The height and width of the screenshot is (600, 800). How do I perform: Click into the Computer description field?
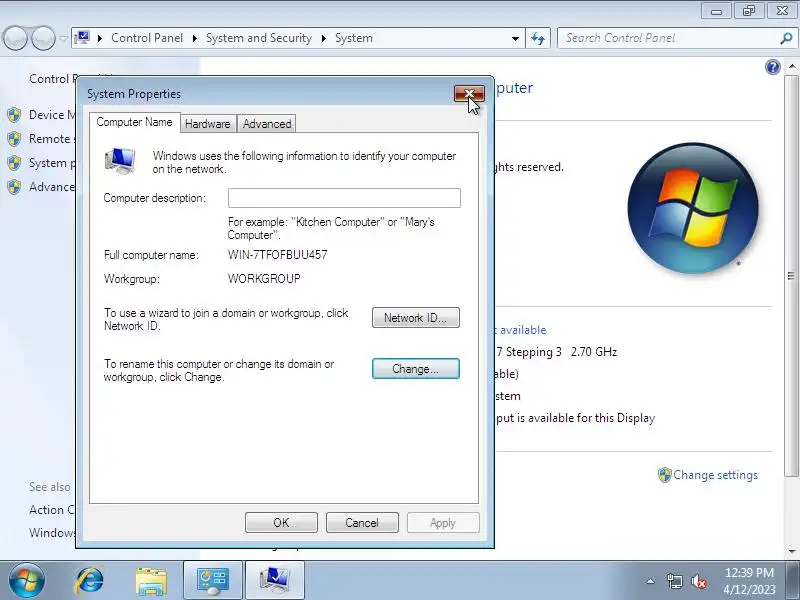point(344,198)
